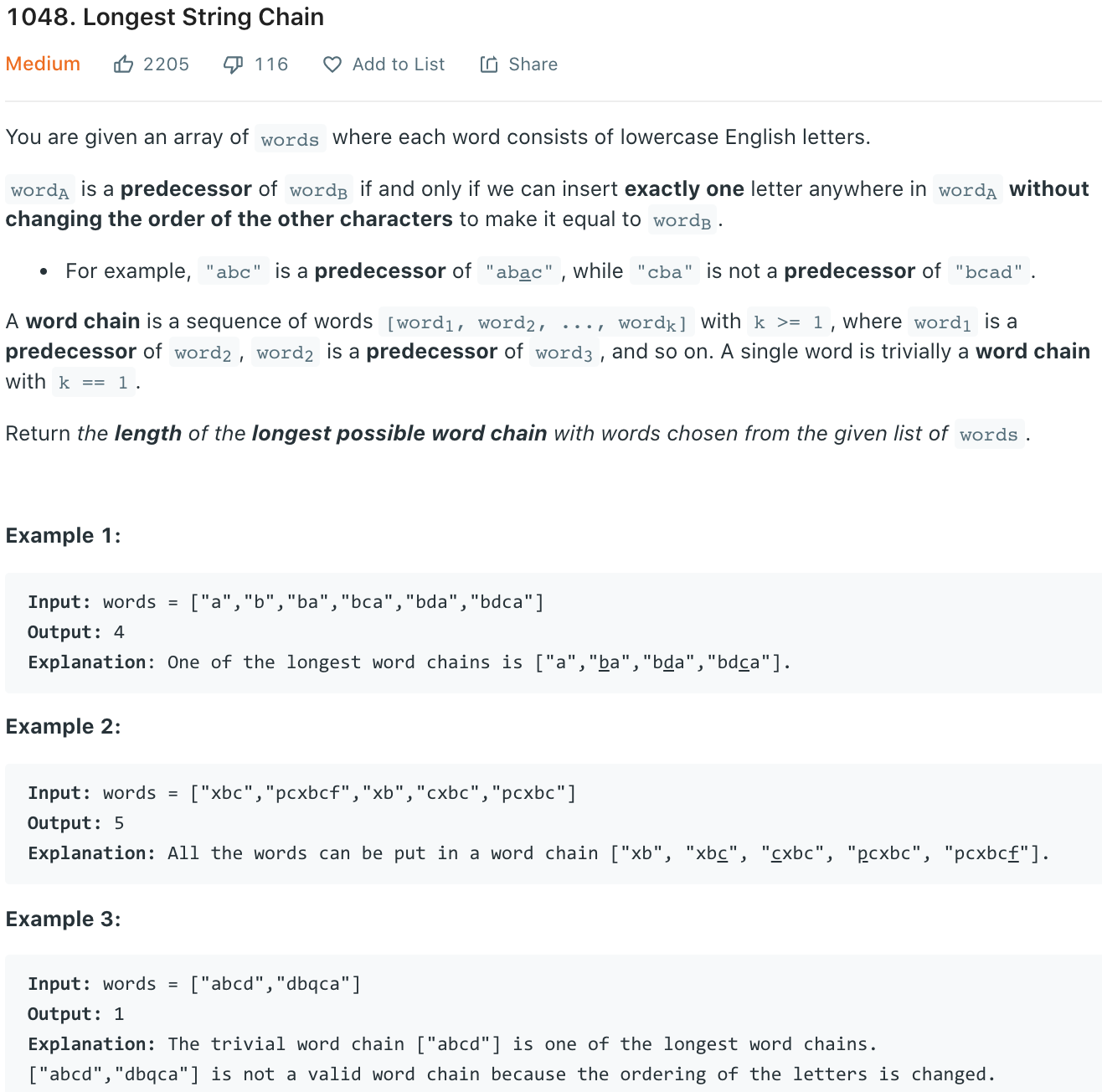Click the upvote count showing 2205
Viewport: 1102px width, 1092px height.
[166, 64]
